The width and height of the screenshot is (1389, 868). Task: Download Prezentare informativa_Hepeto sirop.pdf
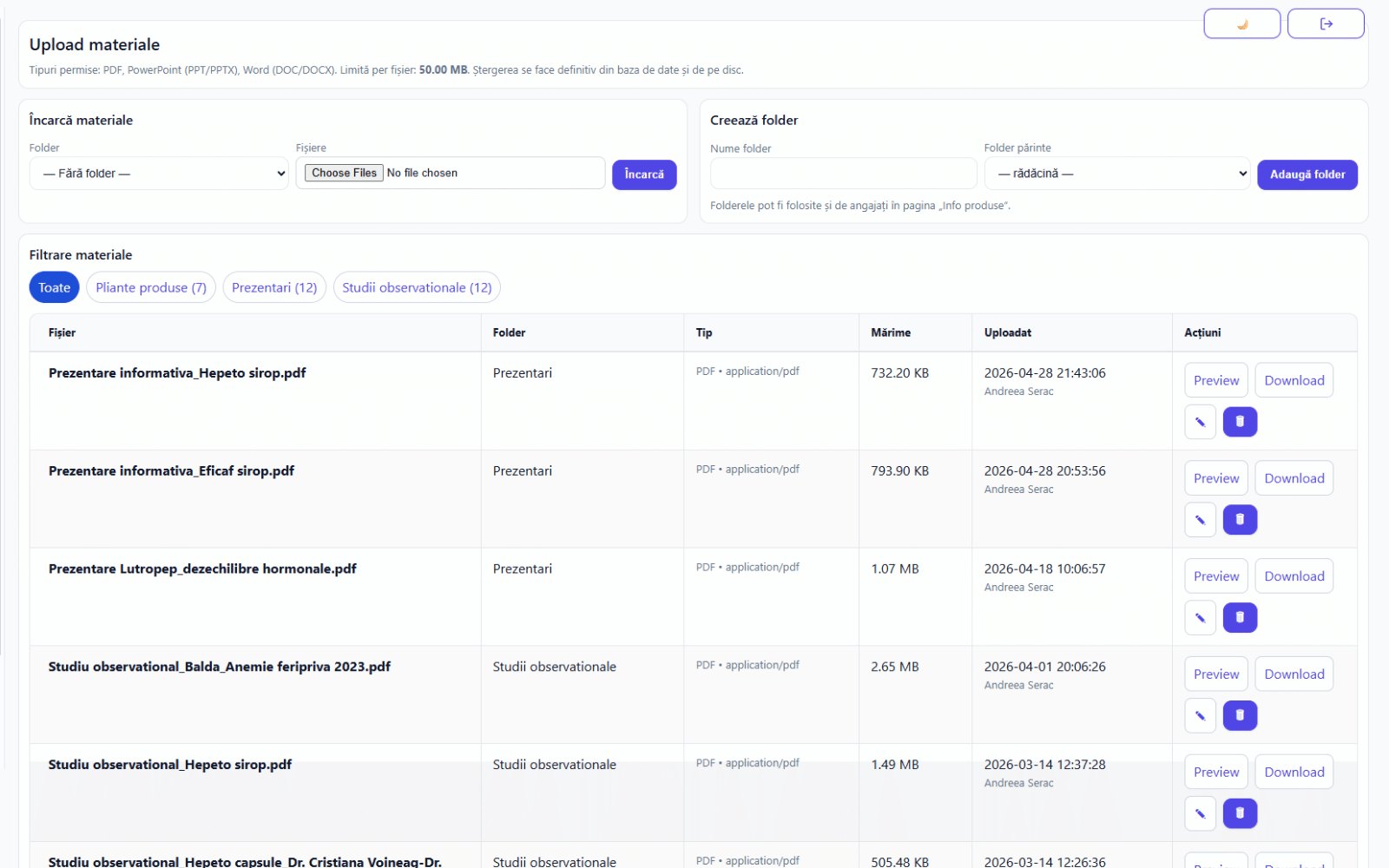tap(1294, 380)
